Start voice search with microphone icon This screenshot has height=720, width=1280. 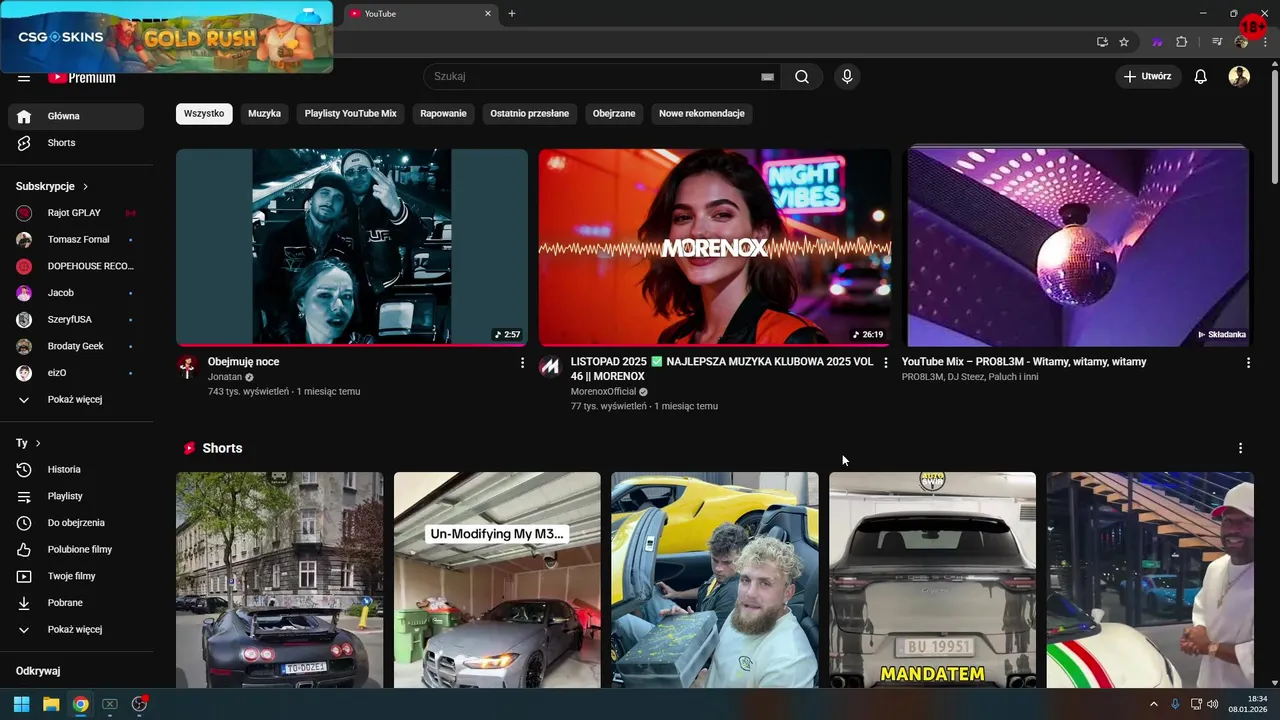[847, 77]
